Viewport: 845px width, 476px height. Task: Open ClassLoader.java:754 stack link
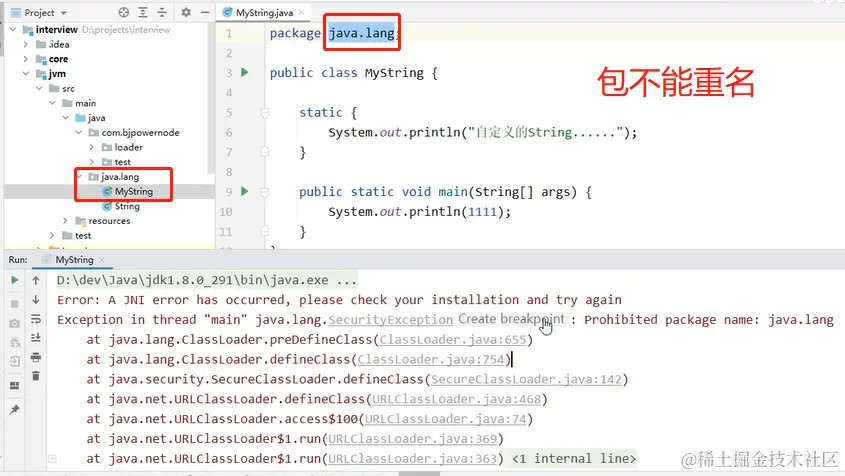click(x=431, y=360)
